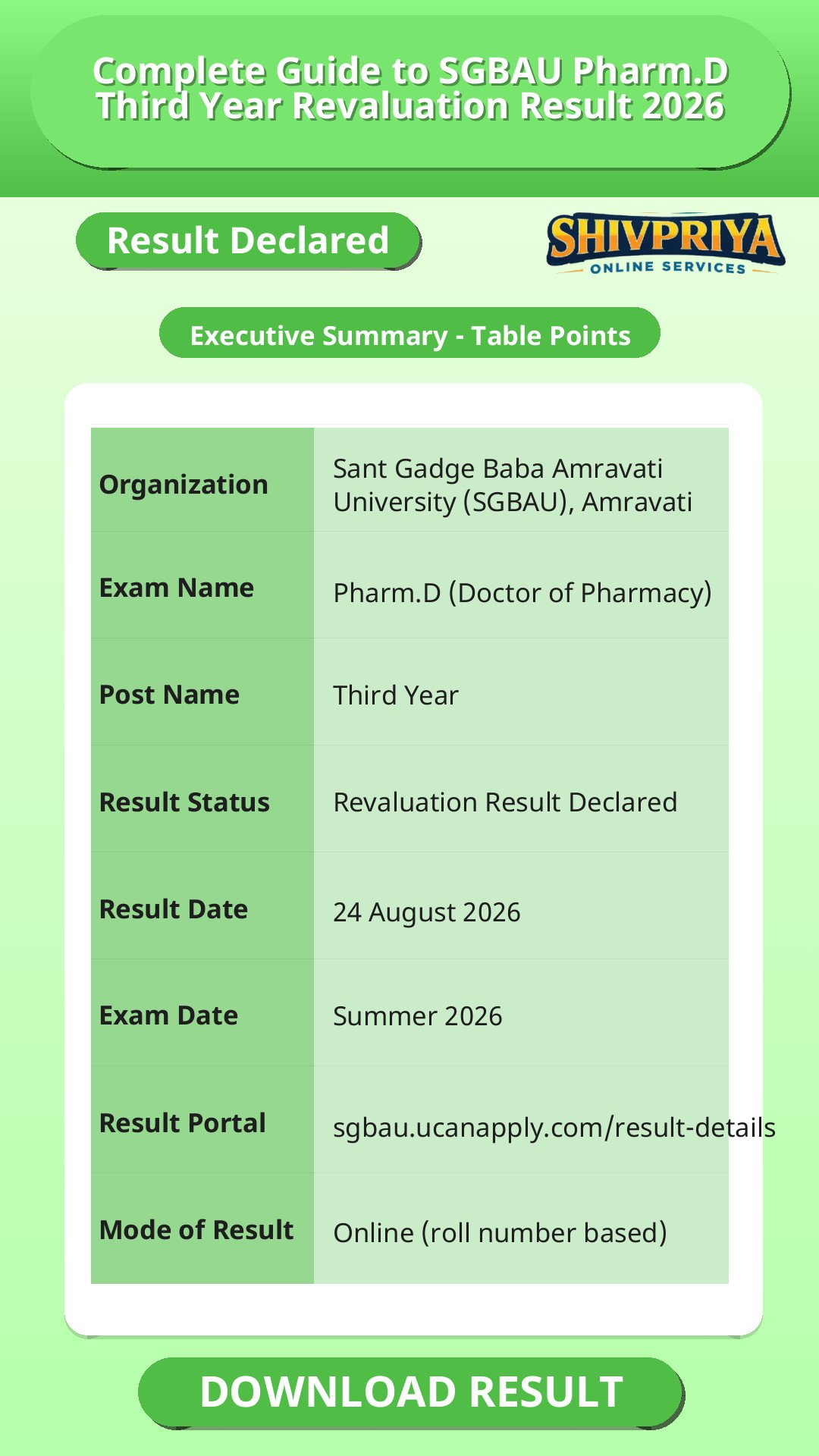The height and width of the screenshot is (1456, 819).
Task: Select the Organization row label
Action: [184, 485]
